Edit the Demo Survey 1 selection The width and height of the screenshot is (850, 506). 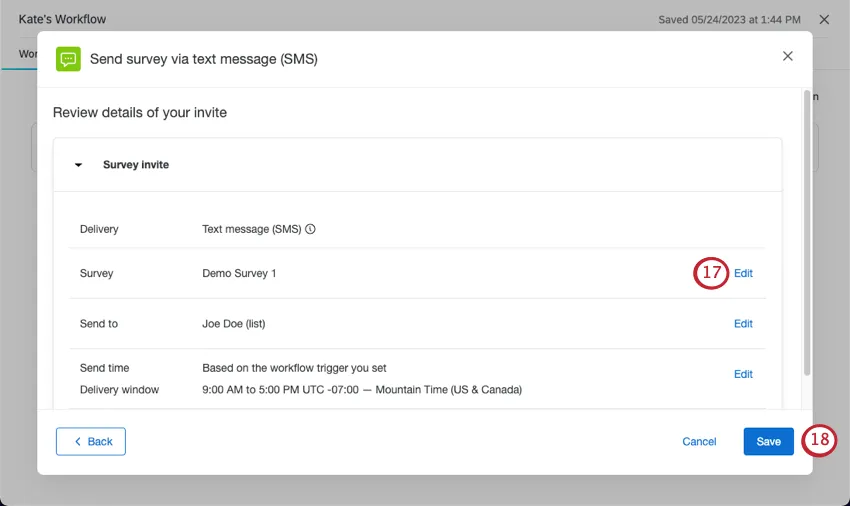coord(743,273)
